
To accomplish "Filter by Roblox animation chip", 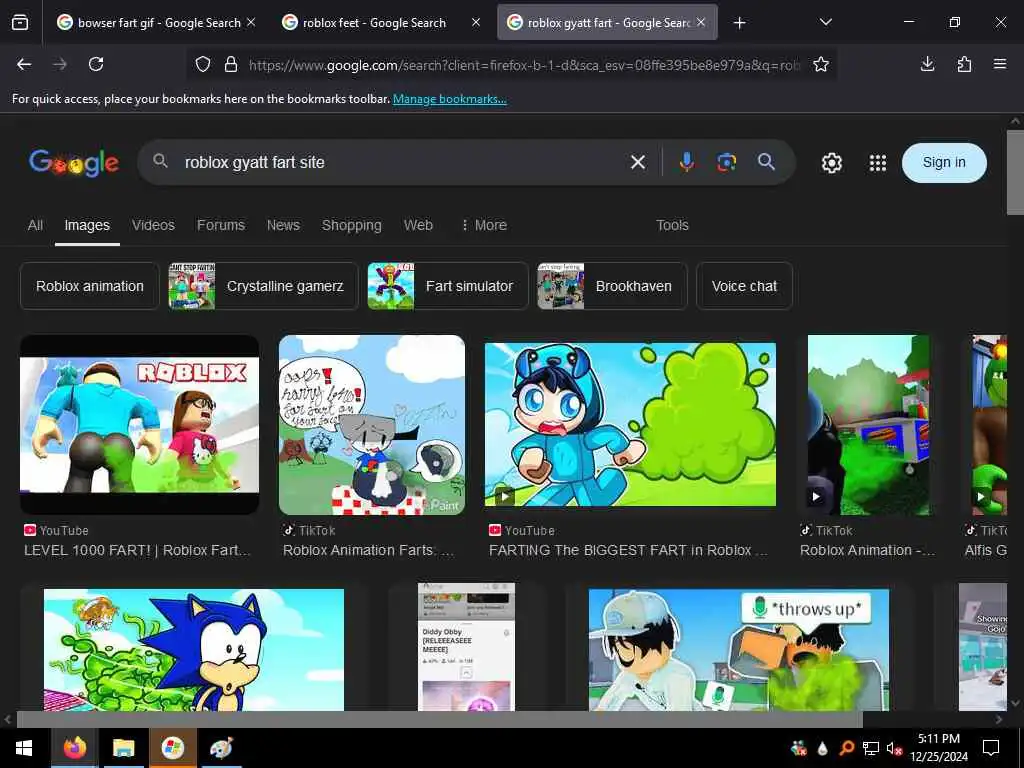I will point(89,286).
